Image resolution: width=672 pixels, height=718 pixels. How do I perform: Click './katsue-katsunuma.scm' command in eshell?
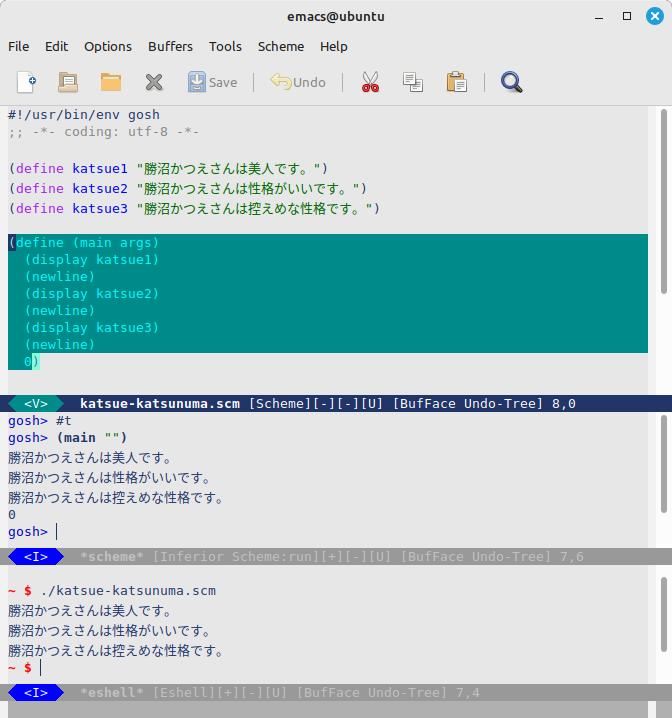[x=128, y=591]
